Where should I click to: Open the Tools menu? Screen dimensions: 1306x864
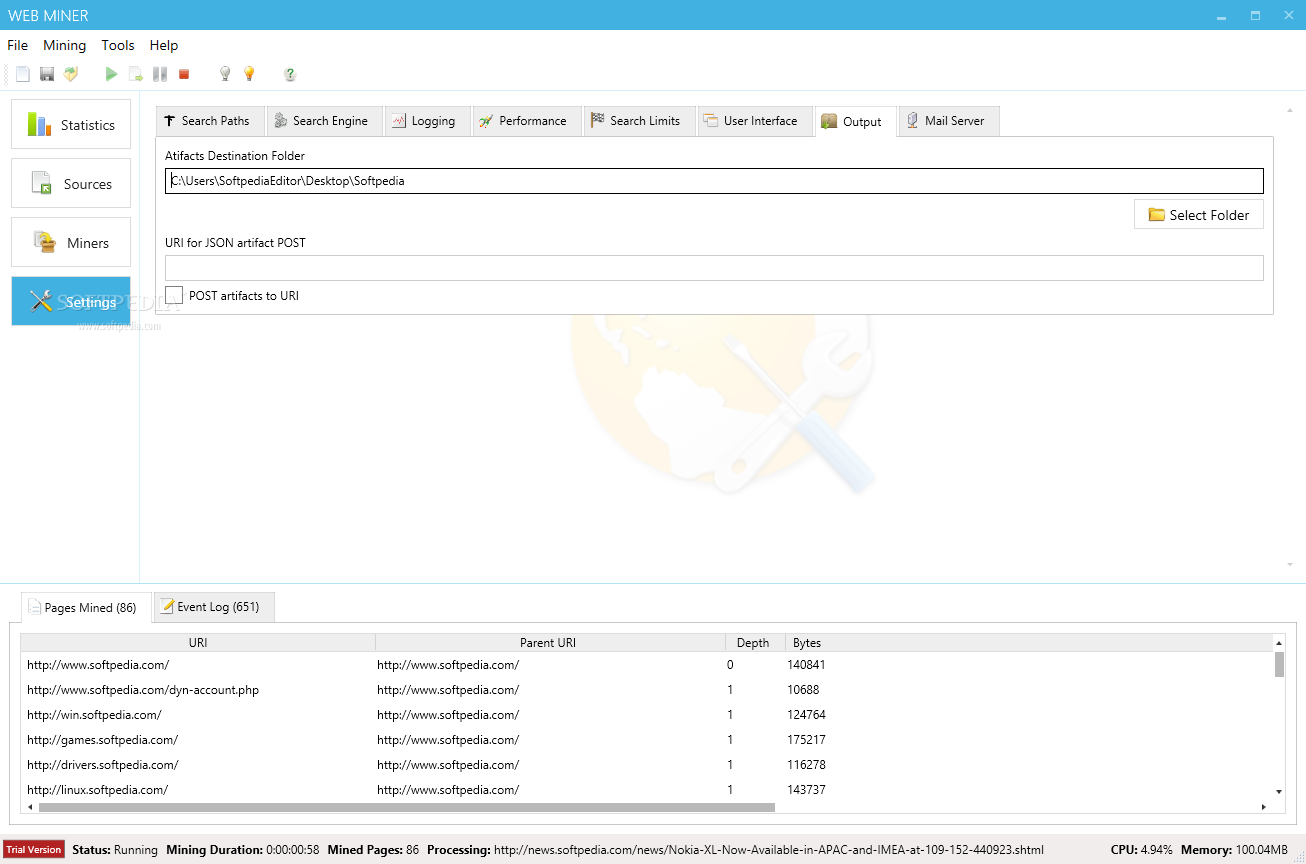[x=118, y=45]
